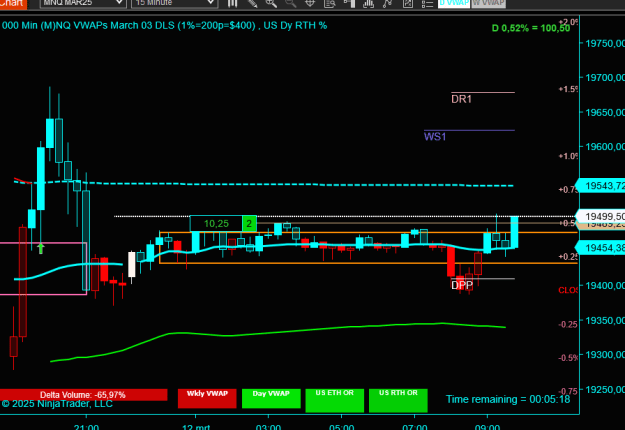Select the DPP pivot level label

coord(462,285)
